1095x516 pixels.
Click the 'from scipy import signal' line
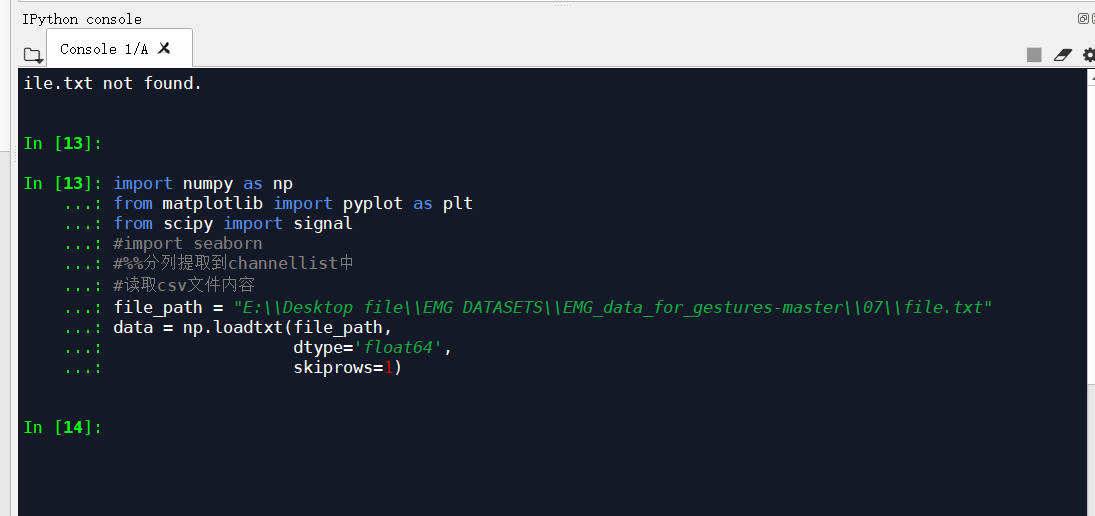(233, 223)
